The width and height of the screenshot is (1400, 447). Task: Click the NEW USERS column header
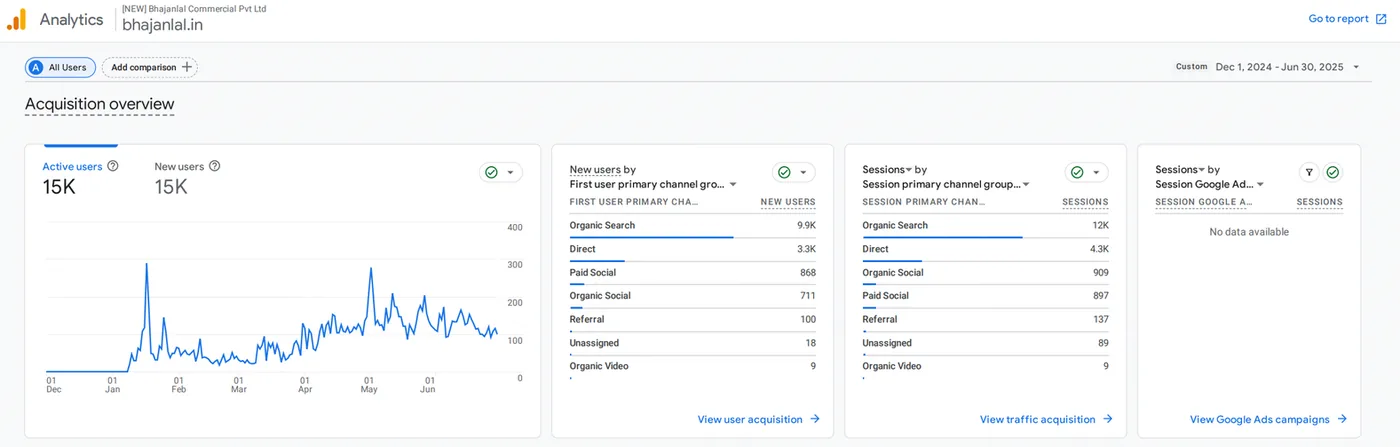coord(788,202)
